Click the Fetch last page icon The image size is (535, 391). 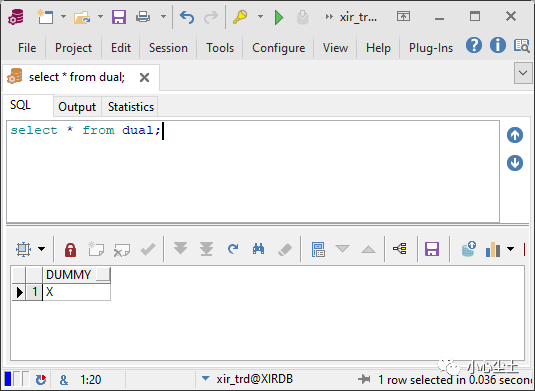[206, 249]
